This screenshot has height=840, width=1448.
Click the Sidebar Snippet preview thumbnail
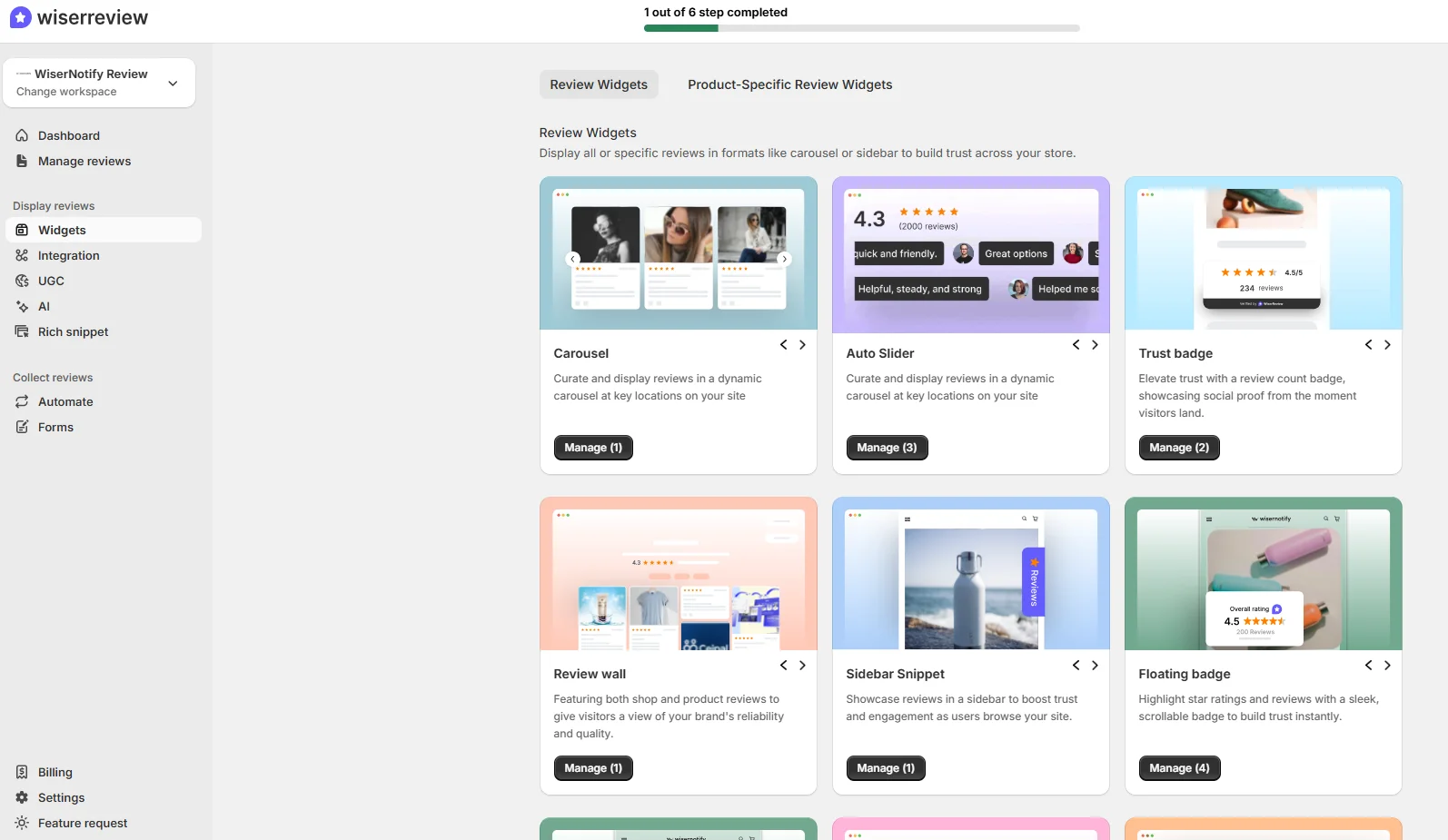(x=971, y=574)
